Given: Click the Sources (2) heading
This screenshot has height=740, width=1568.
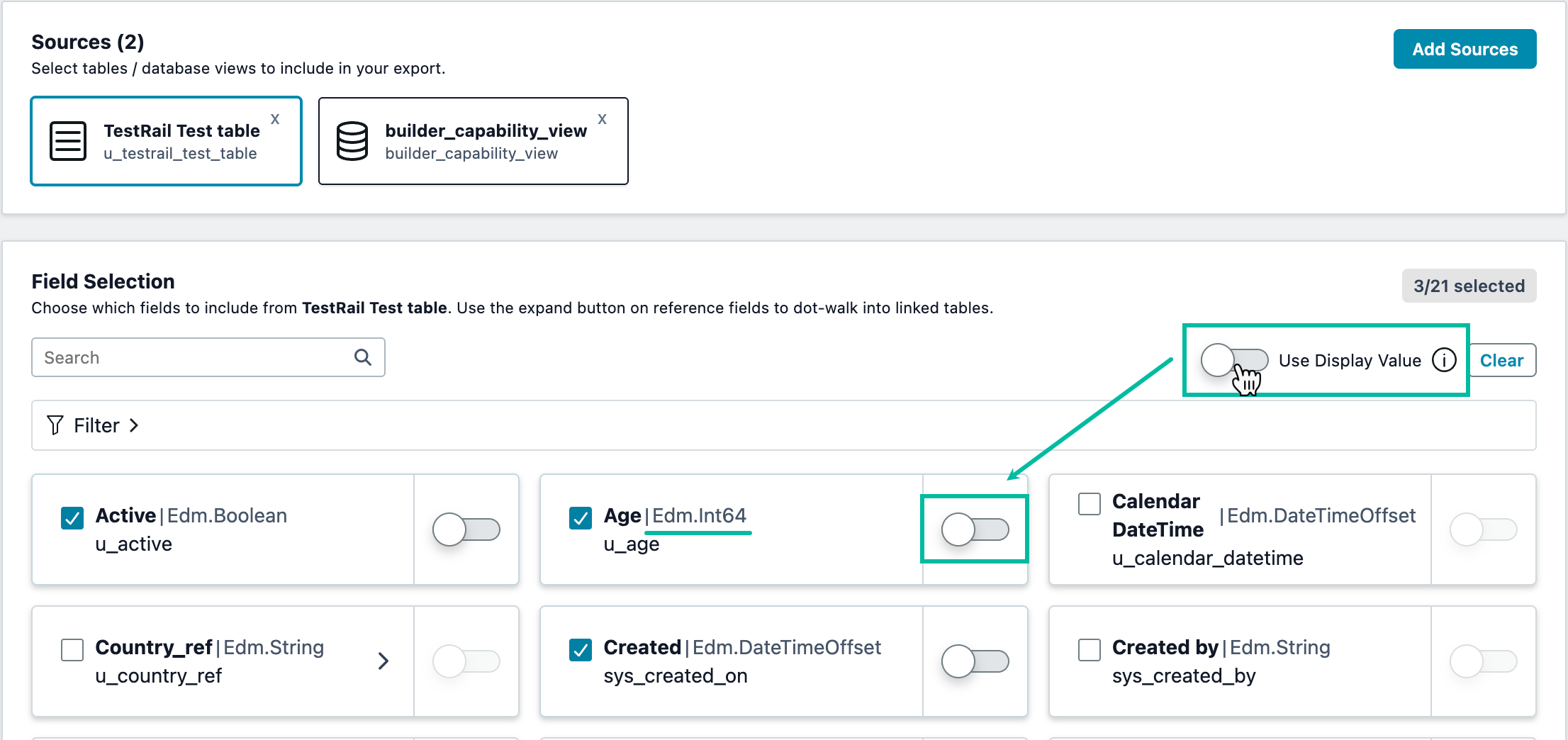Looking at the screenshot, I should pos(88,42).
